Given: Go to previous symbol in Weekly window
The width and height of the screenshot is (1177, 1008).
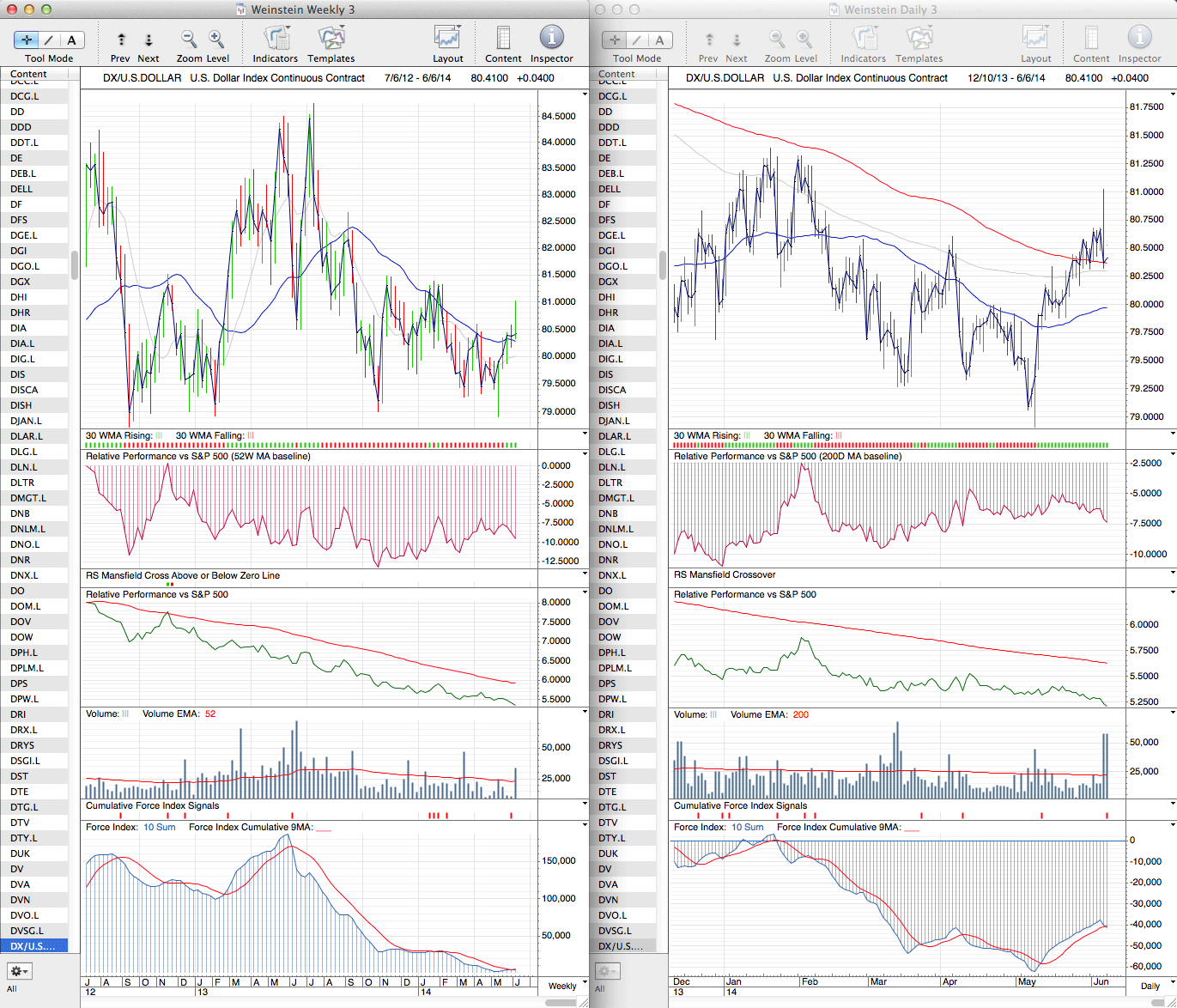Looking at the screenshot, I should point(121,39).
